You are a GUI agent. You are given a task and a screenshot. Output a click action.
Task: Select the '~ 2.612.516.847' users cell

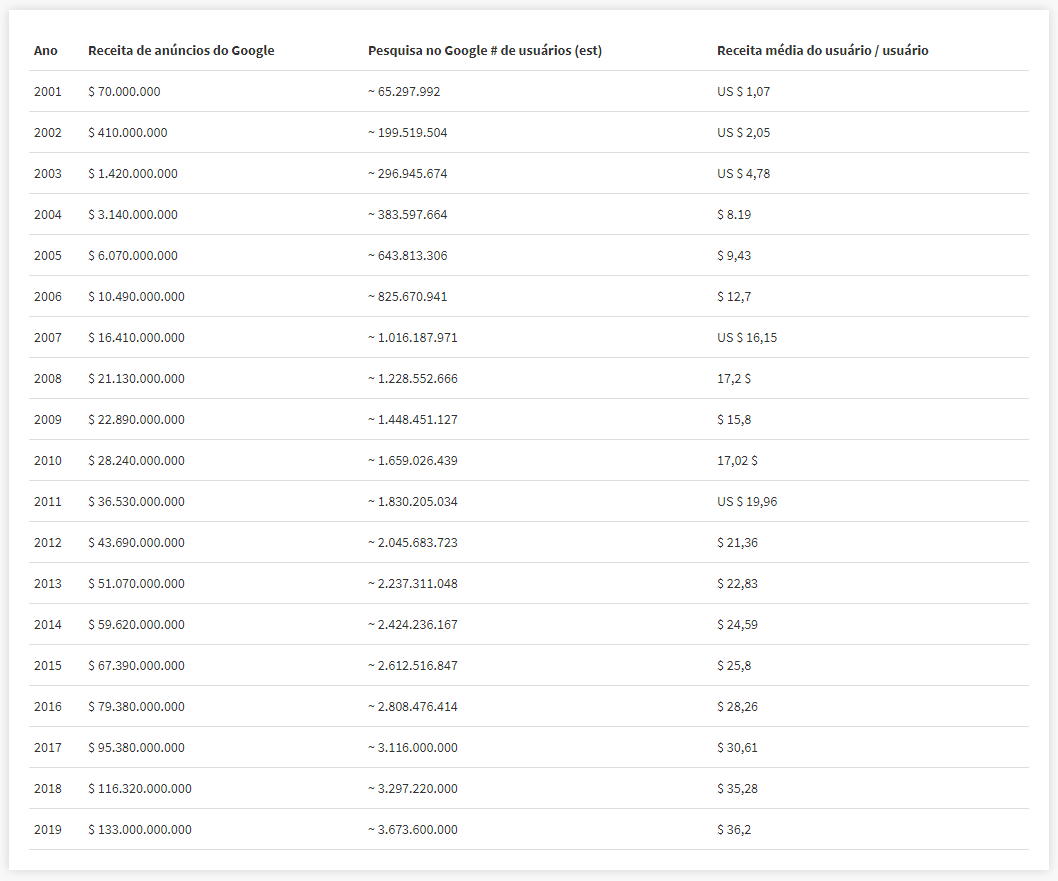(x=413, y=666)
